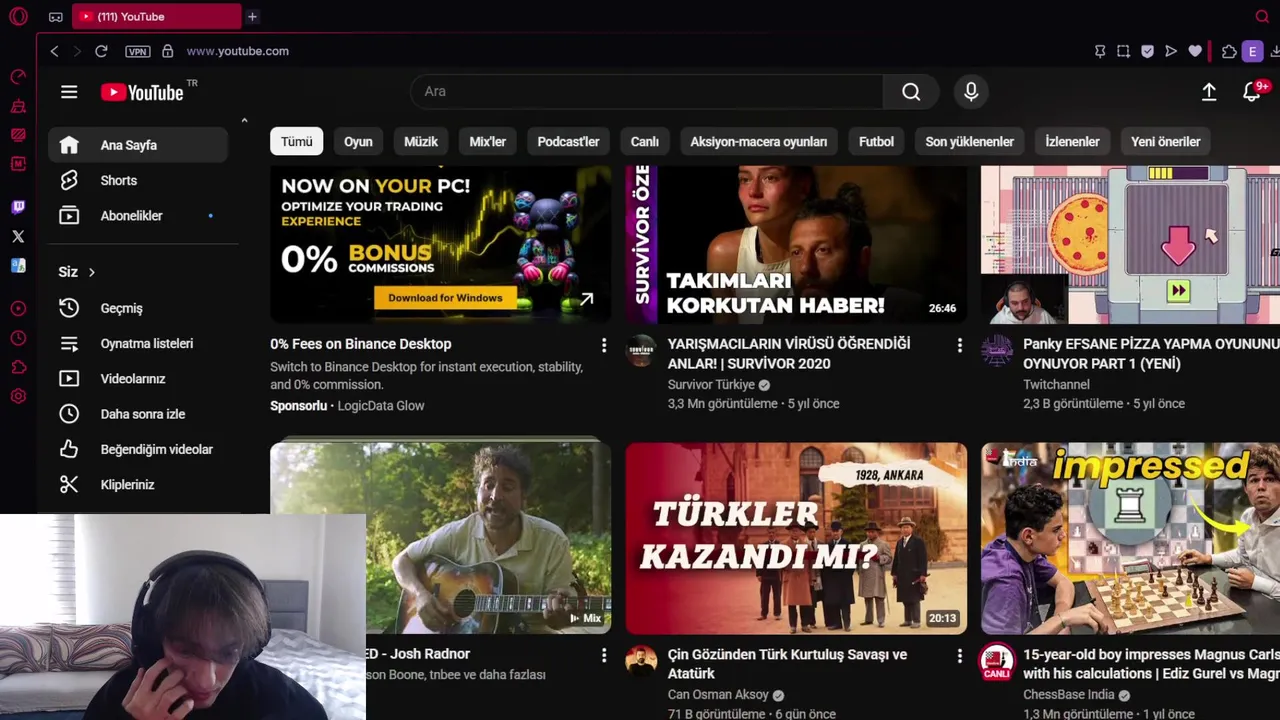This screenshot has width=1280, height=720.
Task: Go back to the previous page
Action: (54, 51)
